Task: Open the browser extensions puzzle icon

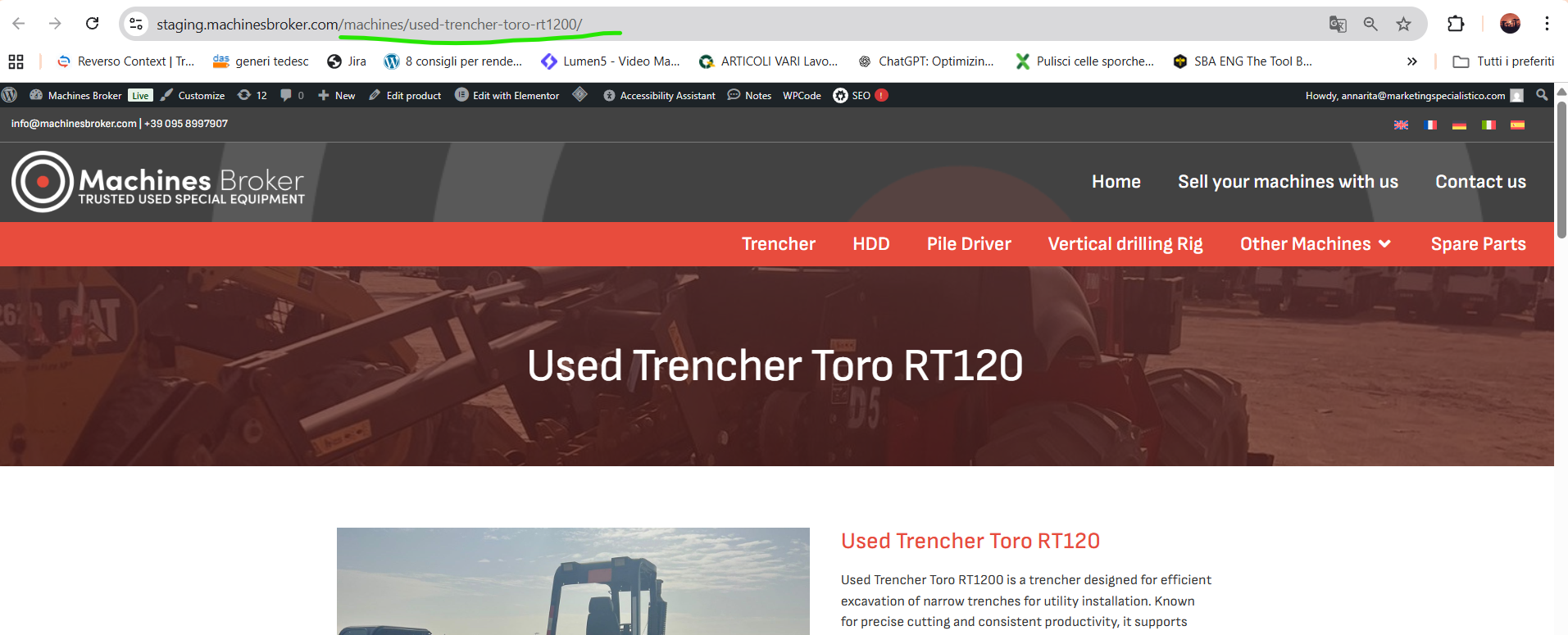Action: tap(1456, 24)
